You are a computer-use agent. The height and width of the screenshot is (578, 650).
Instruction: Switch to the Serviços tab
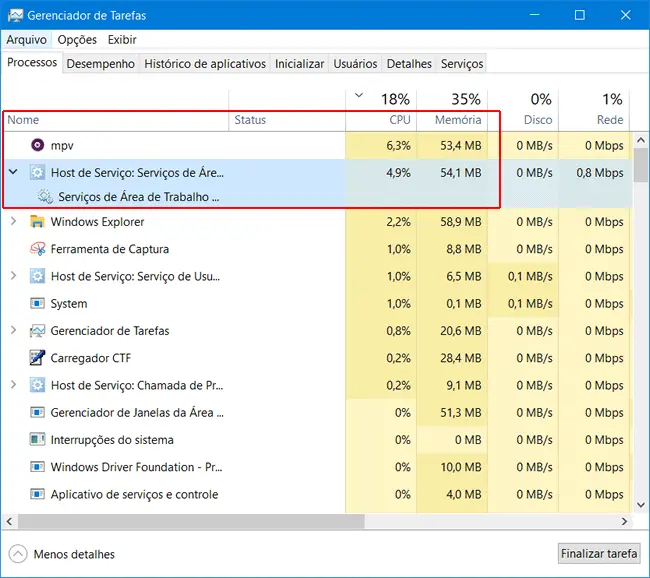tap(461, 64)
